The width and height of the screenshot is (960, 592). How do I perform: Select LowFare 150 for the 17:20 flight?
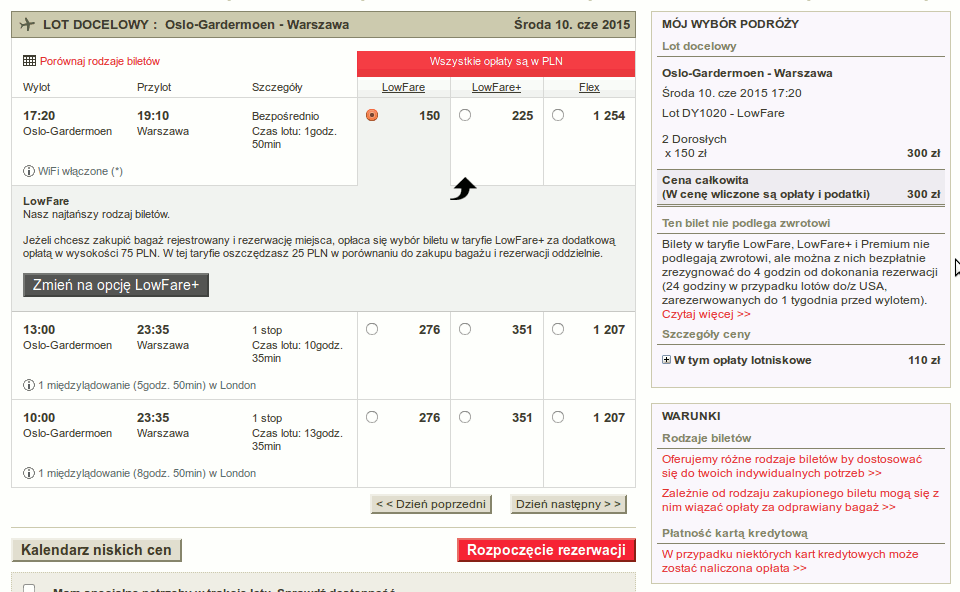372,115
